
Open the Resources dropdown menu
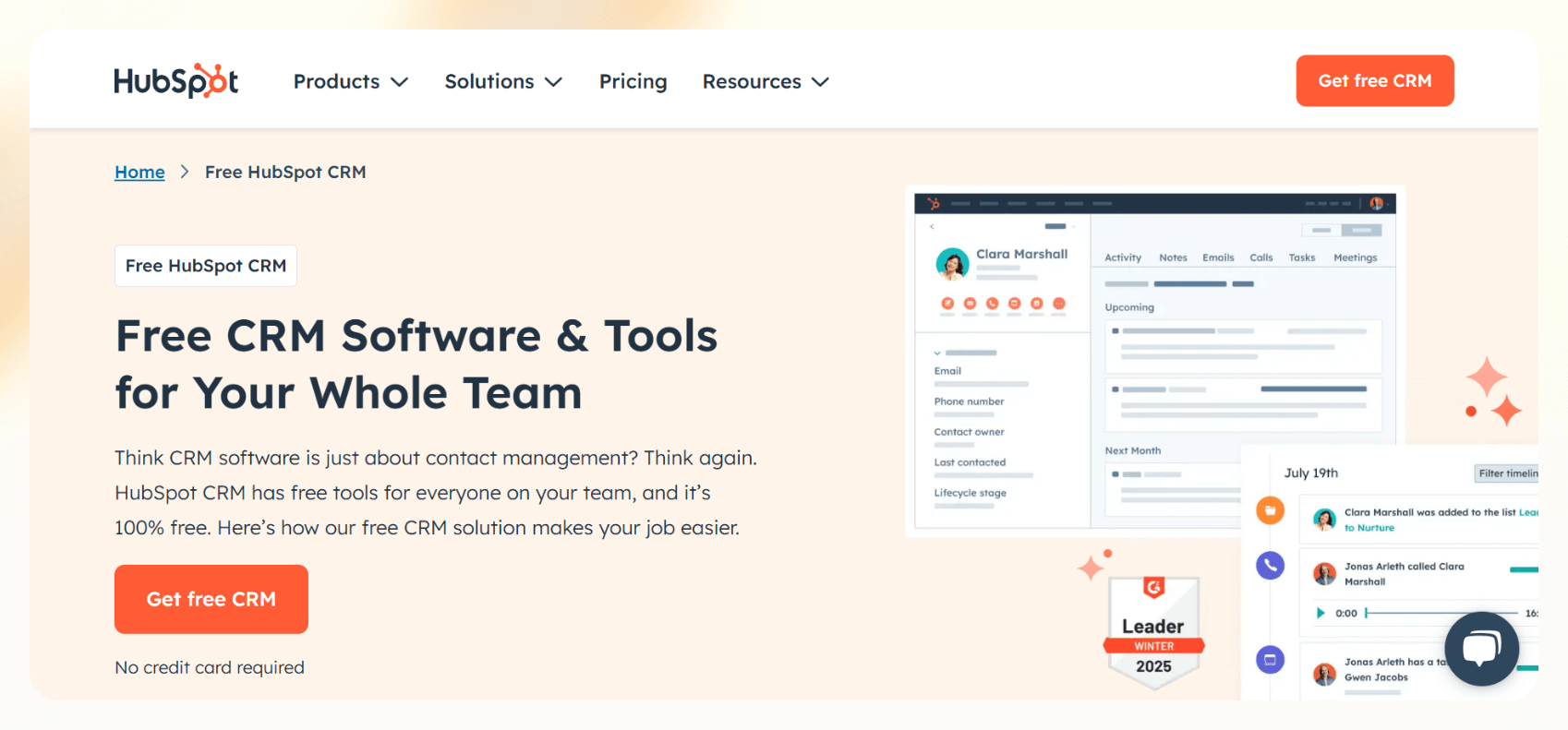click(766, 81)
